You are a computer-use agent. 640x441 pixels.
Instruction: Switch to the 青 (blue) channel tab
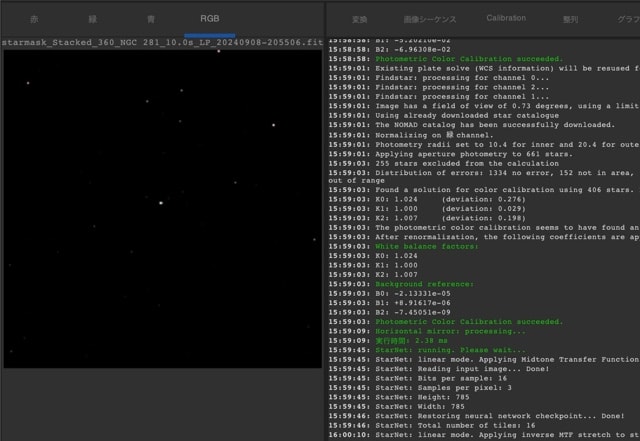pyautogui.click(x=151, y=19)
